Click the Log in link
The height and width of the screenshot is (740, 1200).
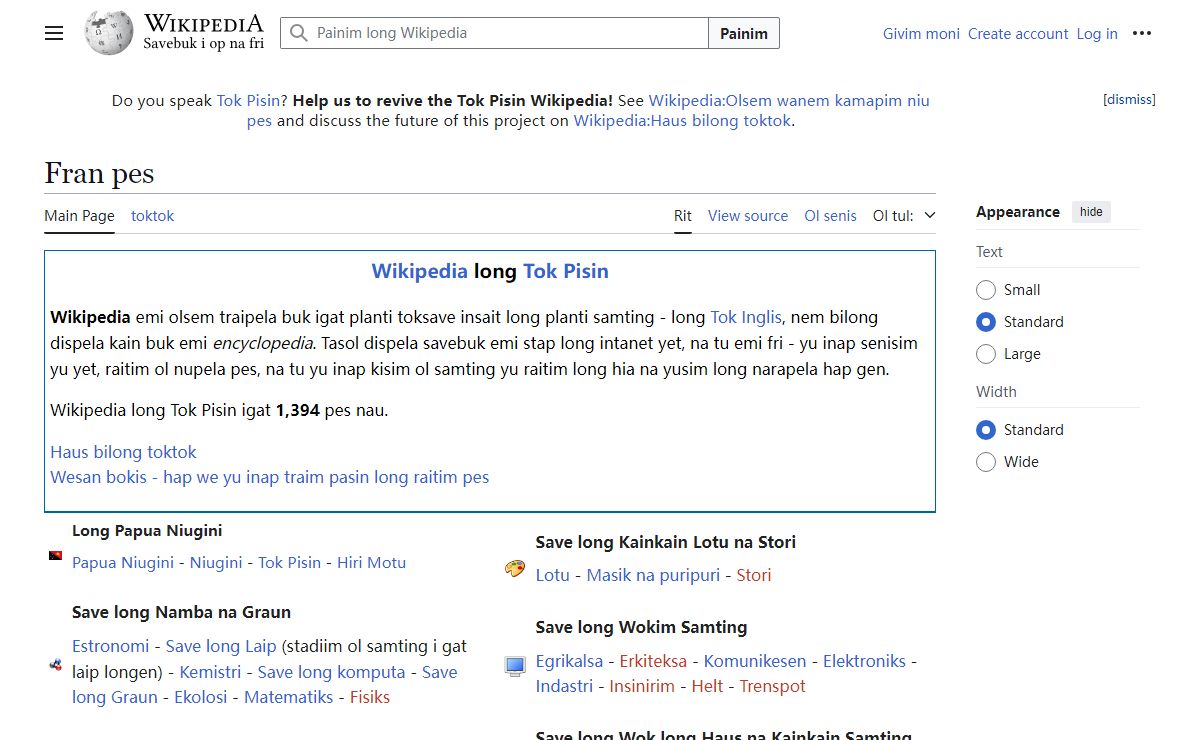click(x=1097, y=33)
